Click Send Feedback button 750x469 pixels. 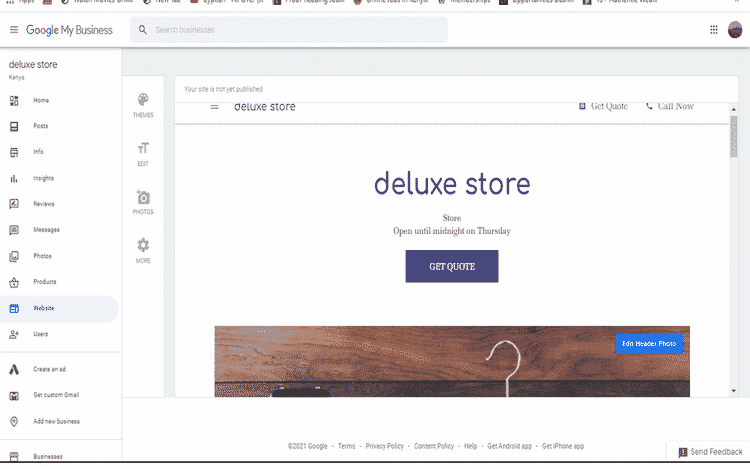[x=710, y=452]
